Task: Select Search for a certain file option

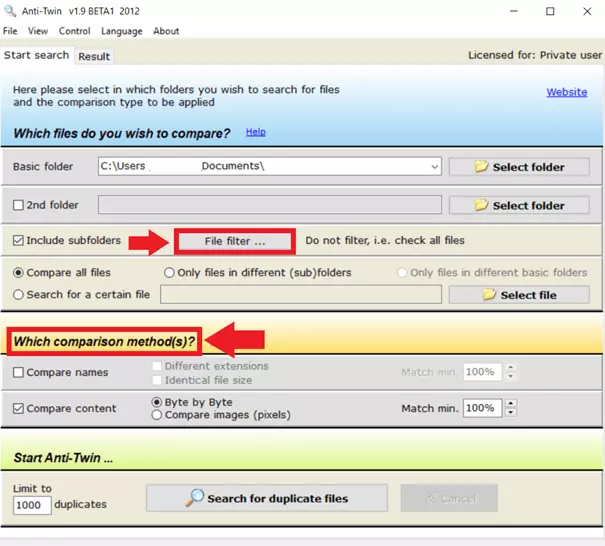Action: click(x=18, y=295)
